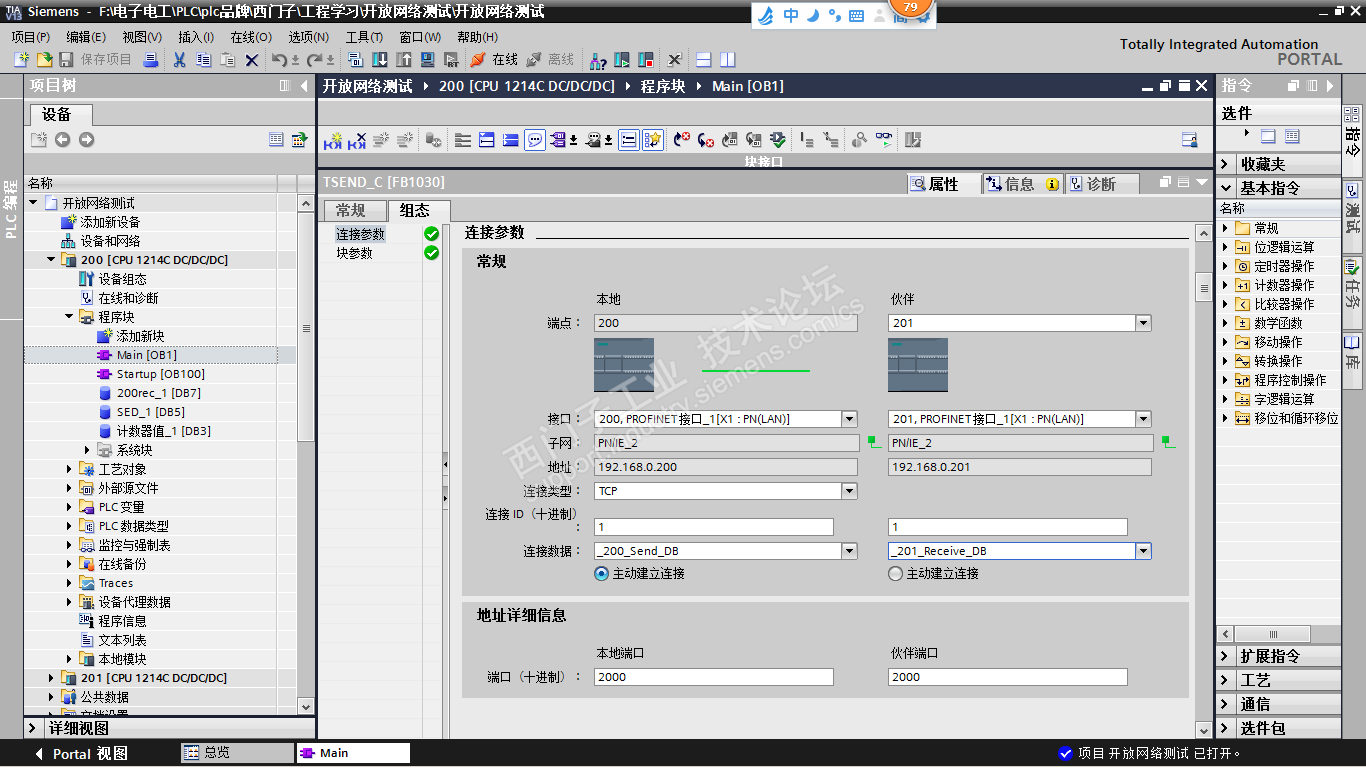Click the Go online 在线 button

click(x=494, y=60)
